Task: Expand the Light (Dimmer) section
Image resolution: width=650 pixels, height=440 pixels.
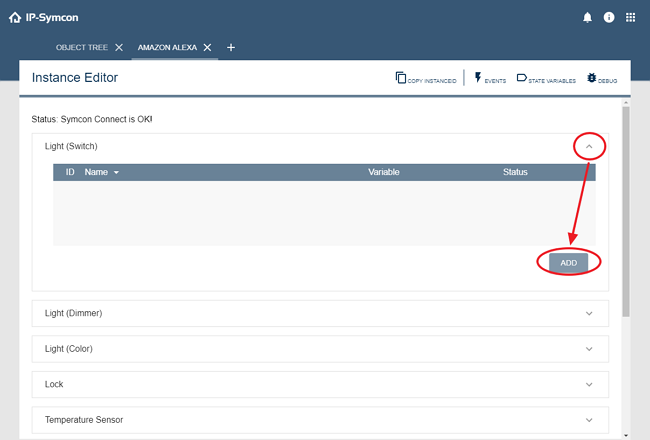Action: pyautogui.click(x=589, y=313)
